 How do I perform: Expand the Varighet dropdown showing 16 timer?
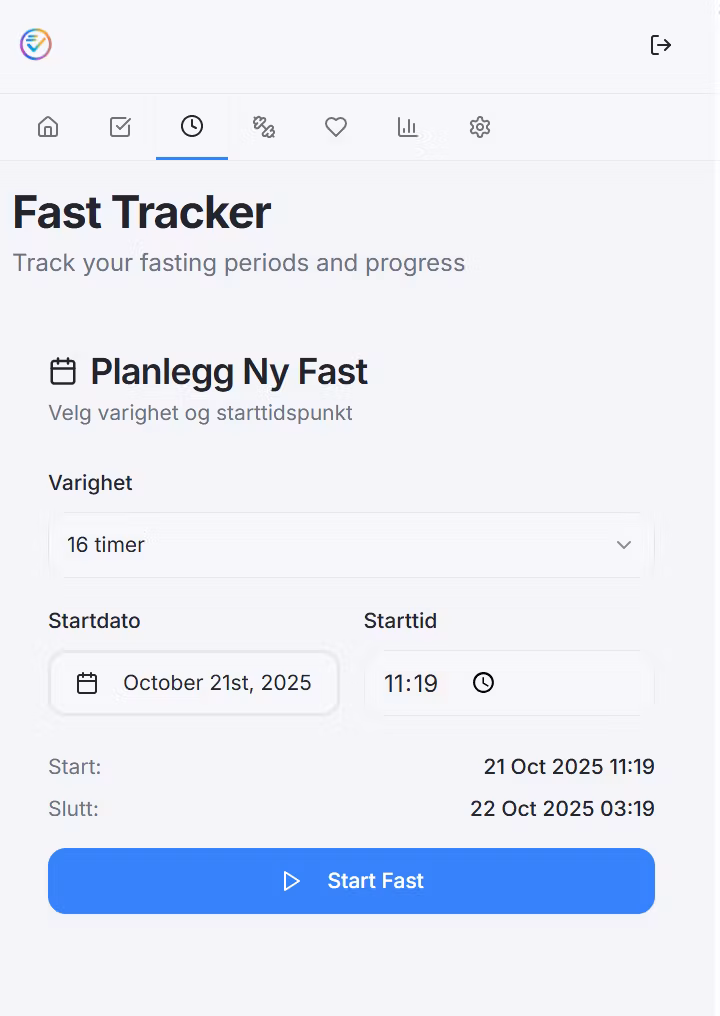[351, 545]
